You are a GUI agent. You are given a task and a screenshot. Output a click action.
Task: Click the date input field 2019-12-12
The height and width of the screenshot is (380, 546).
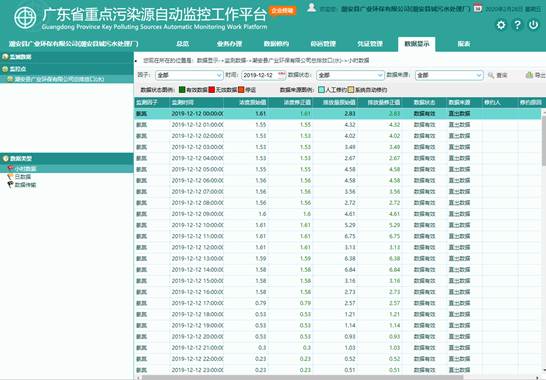260,75
